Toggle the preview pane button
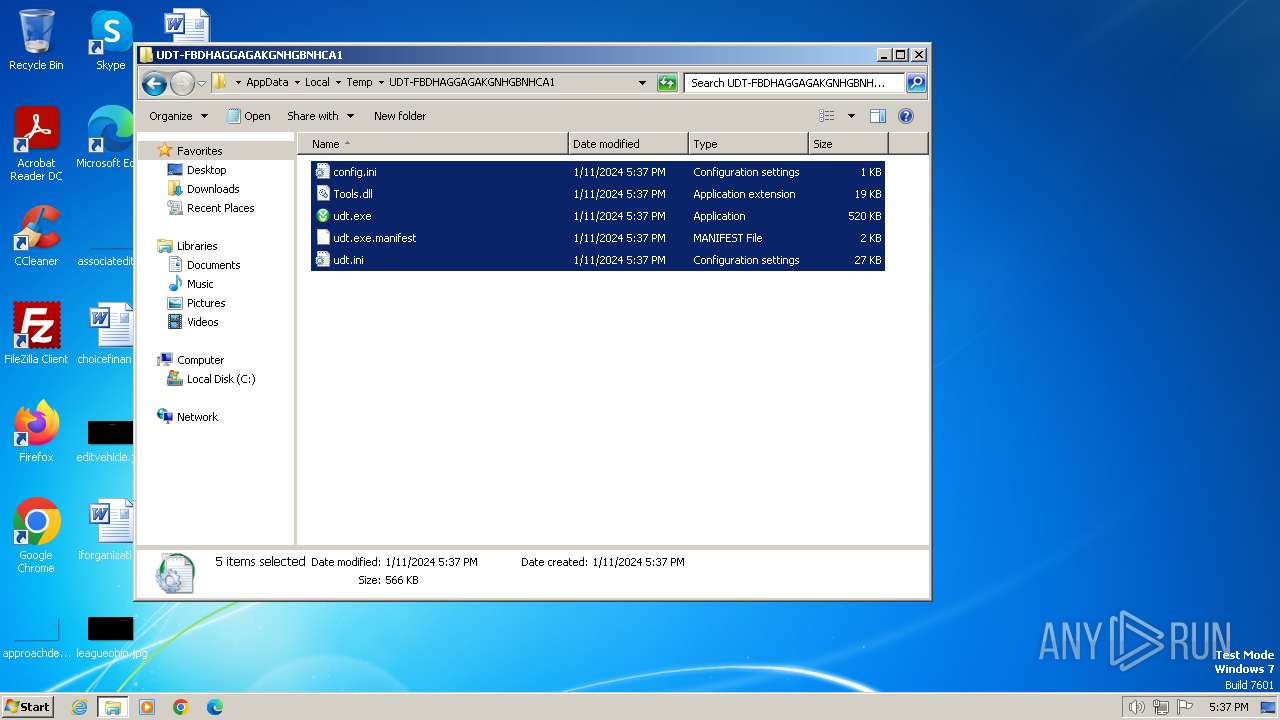The width and height of the screenshot is (1280, 720). point(878,116)
